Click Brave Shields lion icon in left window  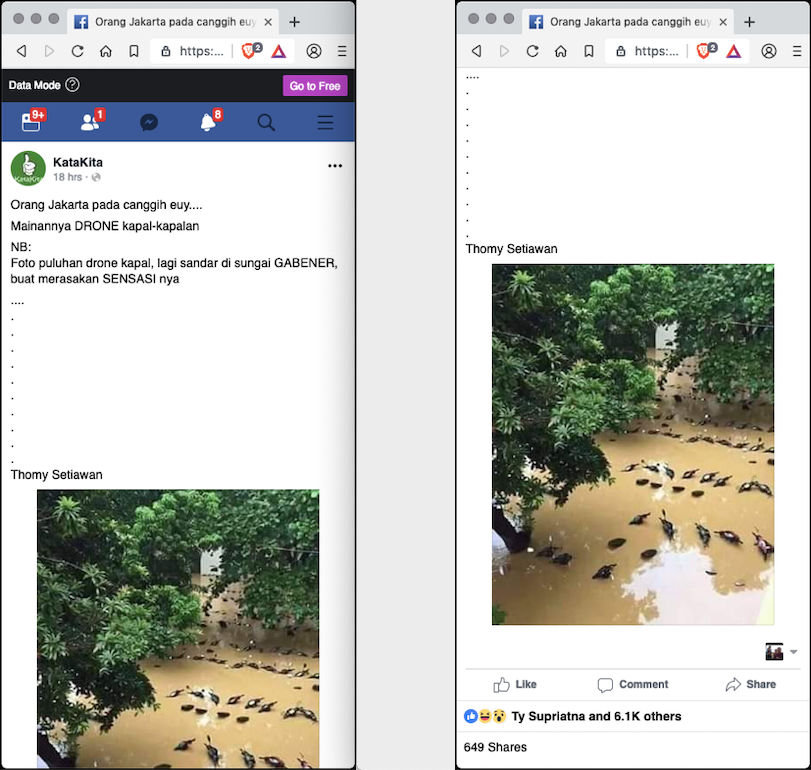(250, 51)
